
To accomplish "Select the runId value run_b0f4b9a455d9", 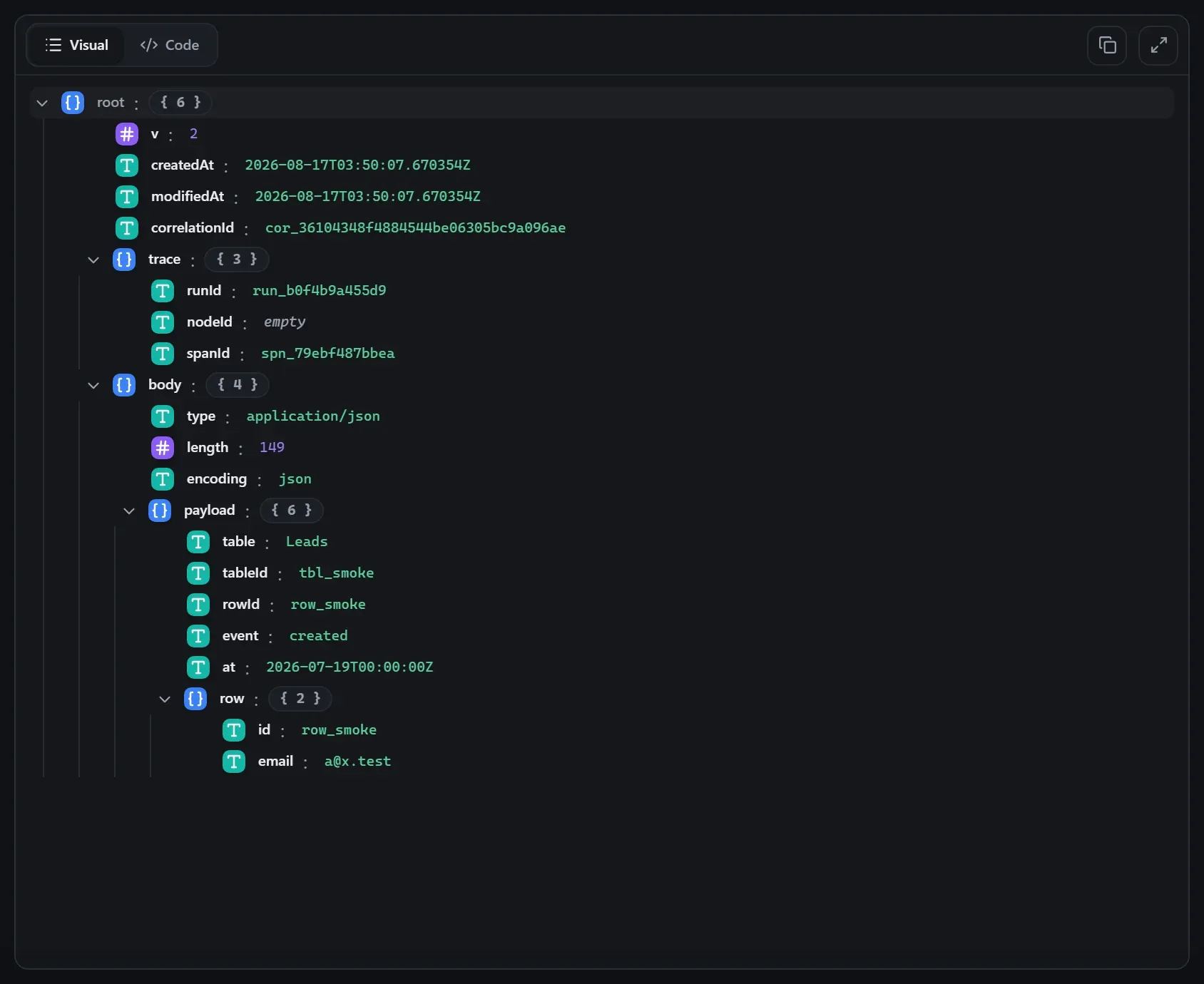I will (319, 291).
